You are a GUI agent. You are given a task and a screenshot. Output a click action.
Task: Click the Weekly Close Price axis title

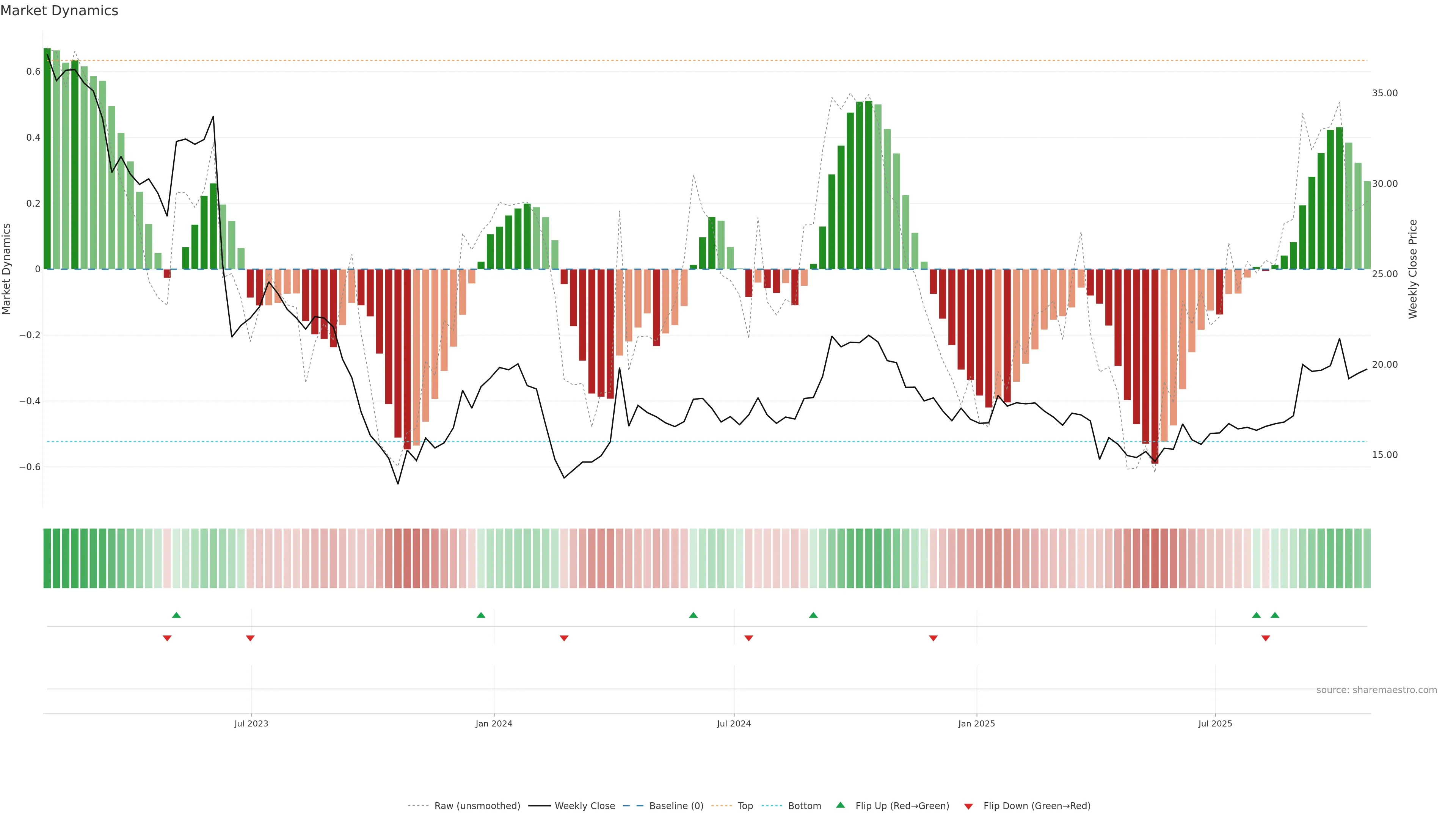pyautogui.click(x=1412, y=269)
